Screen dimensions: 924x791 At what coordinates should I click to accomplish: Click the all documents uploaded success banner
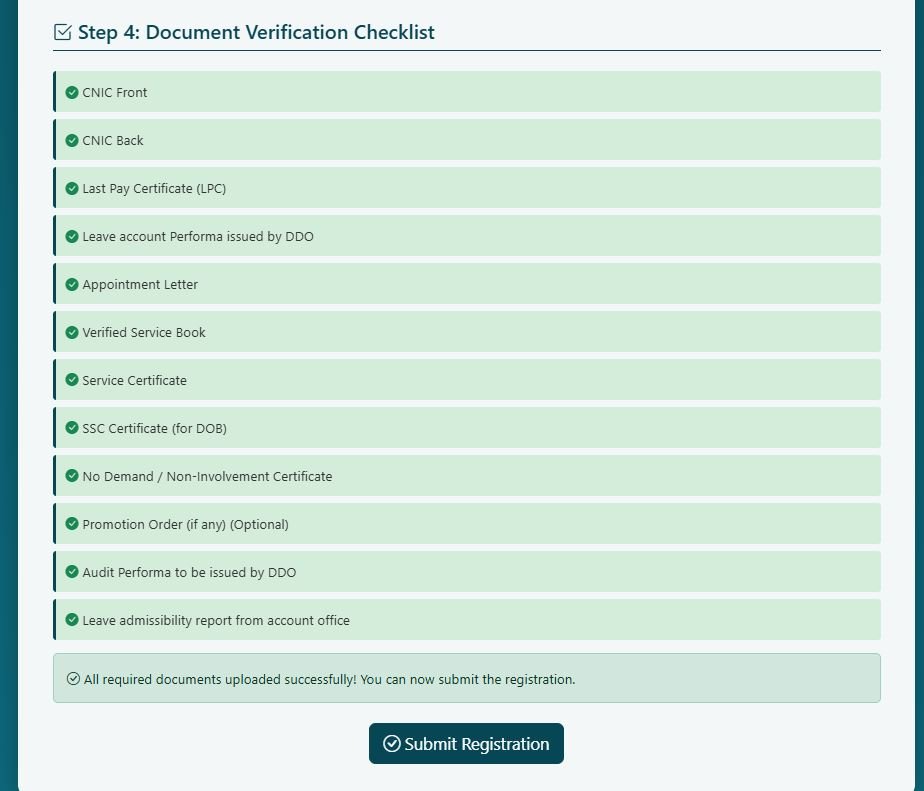coord(467,679)
